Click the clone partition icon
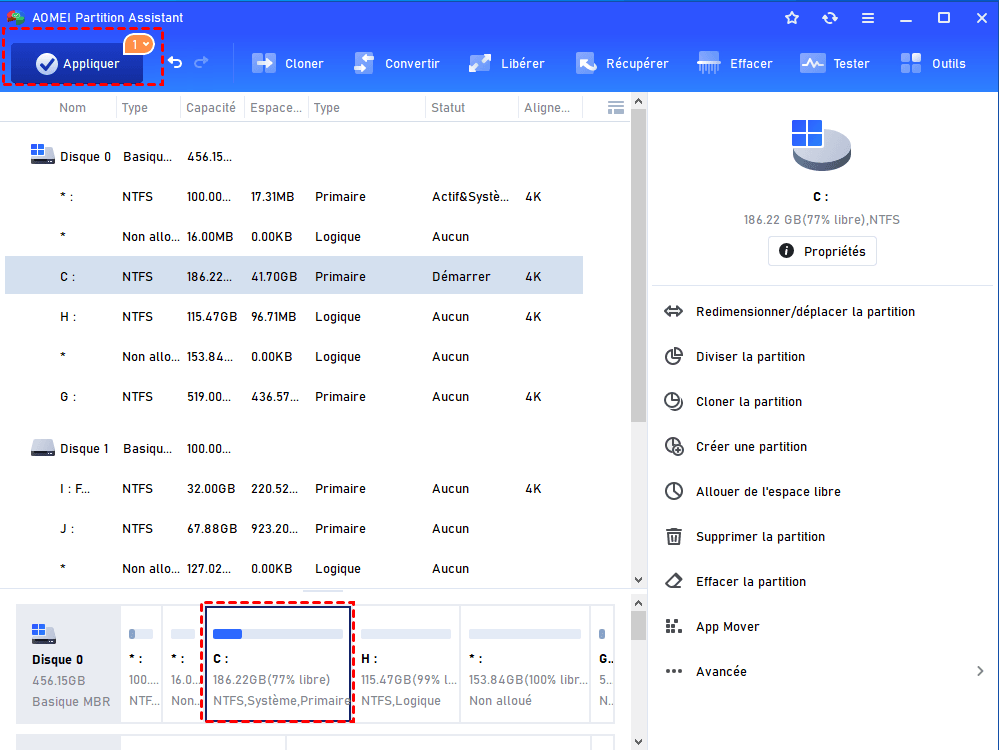The width and height of the screenshot is (999, 750). [673, 401]
